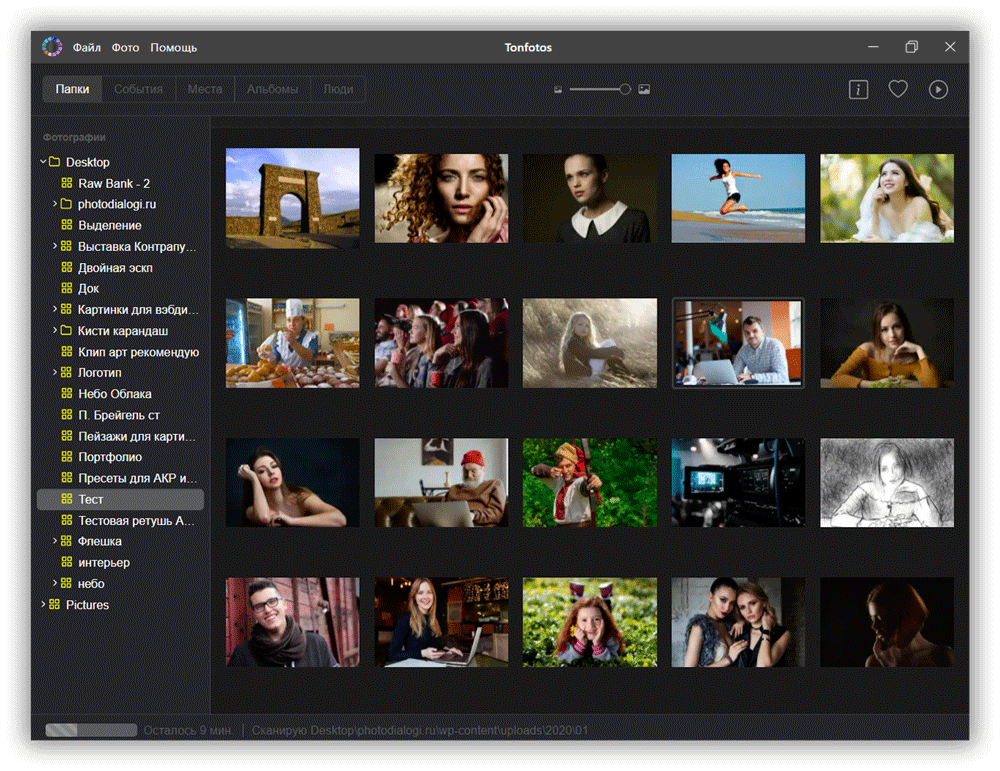
Task: Expand the Флешка folder
Action: point(55,541)
